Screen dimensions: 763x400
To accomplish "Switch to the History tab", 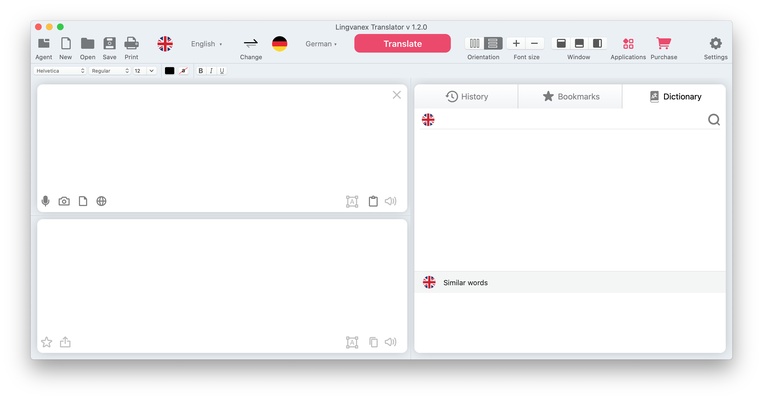I will click(466, 96).
